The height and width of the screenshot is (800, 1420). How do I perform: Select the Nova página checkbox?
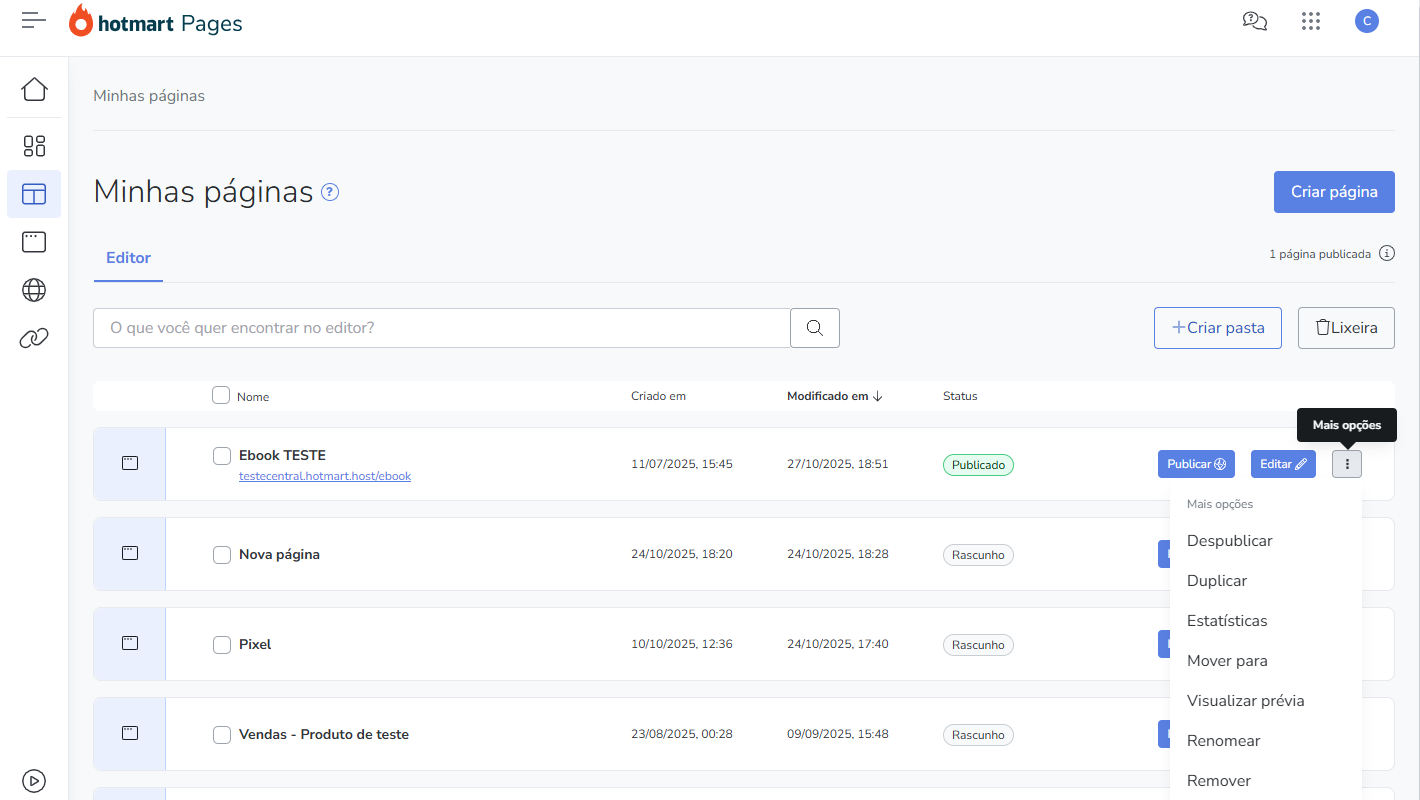[x=222, y=555]
